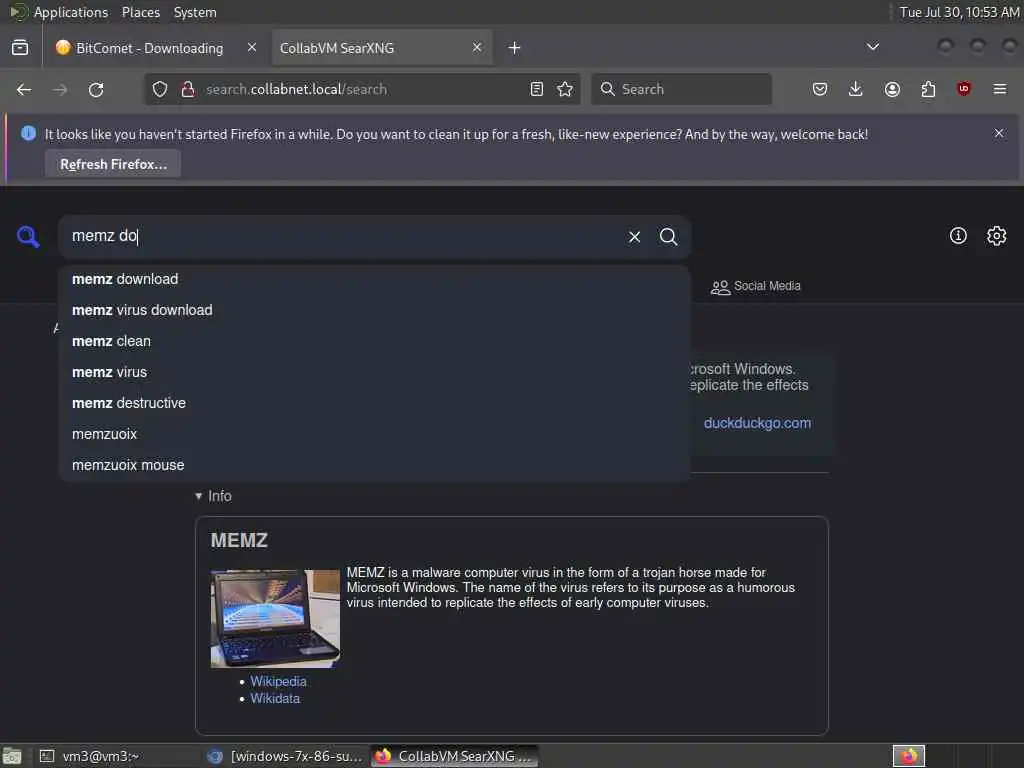Open the System menu
The width and height of the screenshot is (1024, 768).
(x=195, y=12)
